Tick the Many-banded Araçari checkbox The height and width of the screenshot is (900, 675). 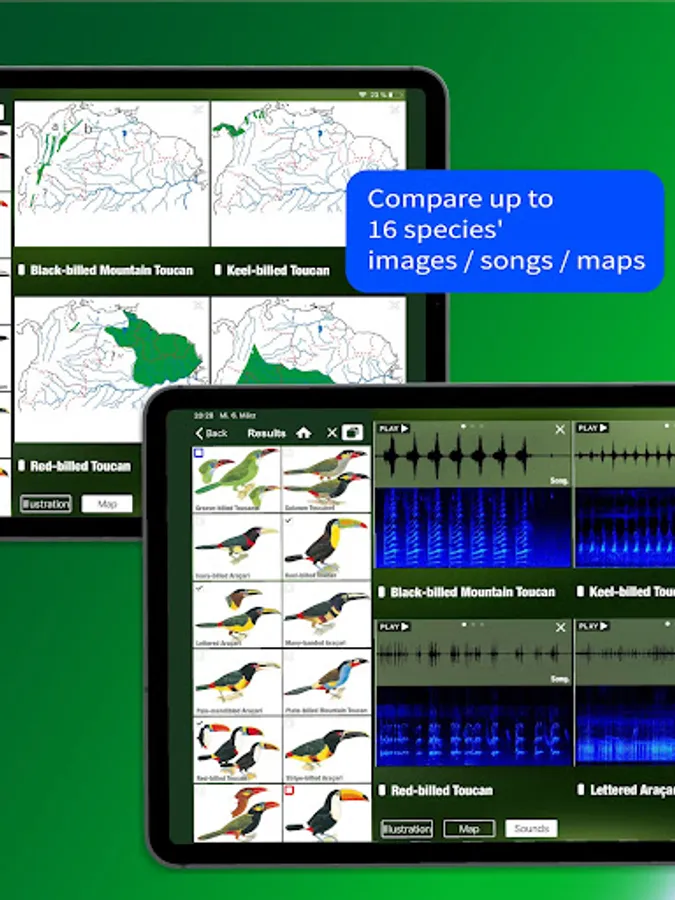(289, 588)
